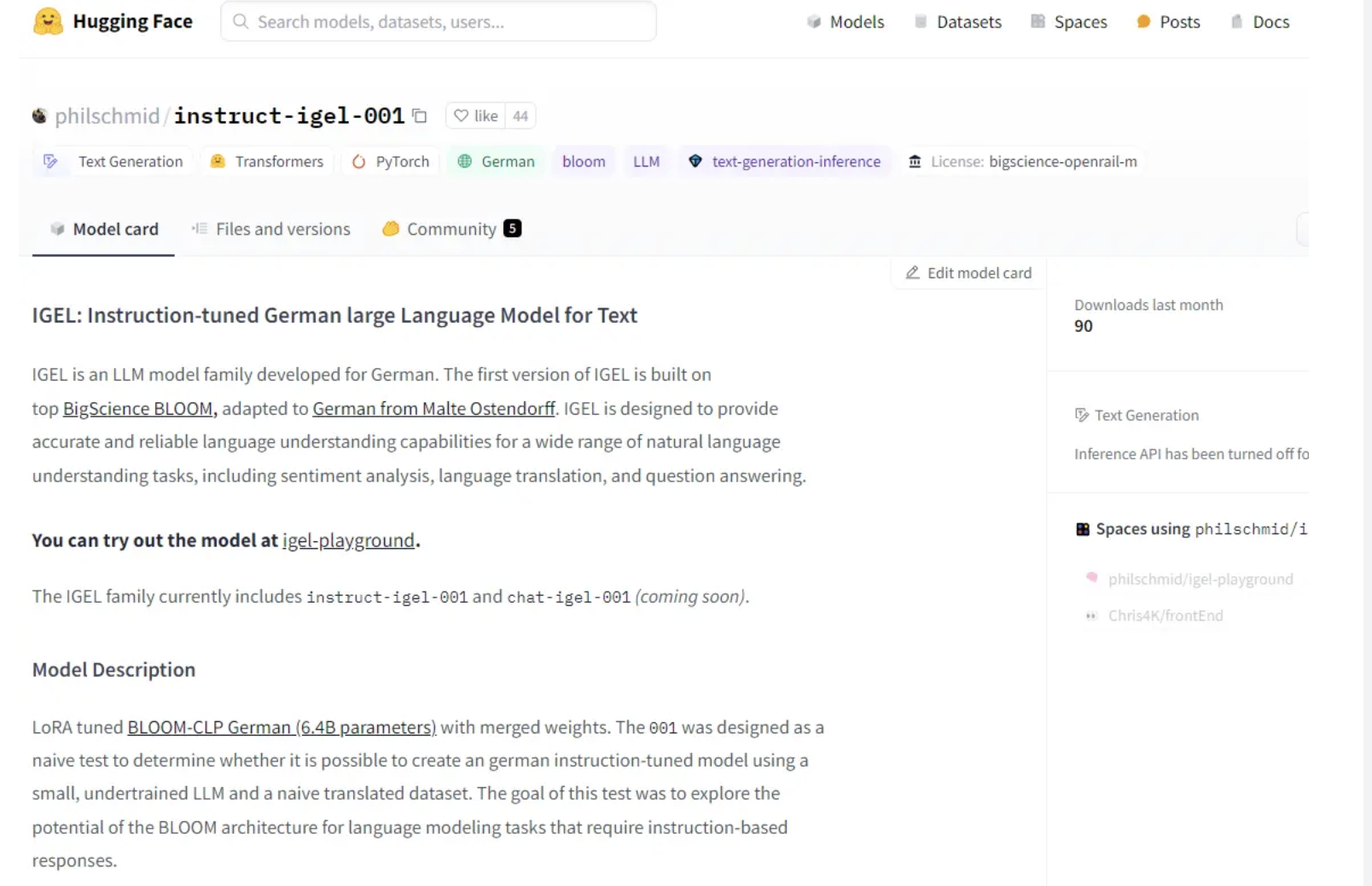Click the License bigscience-openrail-m tag
This screenshot has height=886, width=1372.
(1023, 161)
